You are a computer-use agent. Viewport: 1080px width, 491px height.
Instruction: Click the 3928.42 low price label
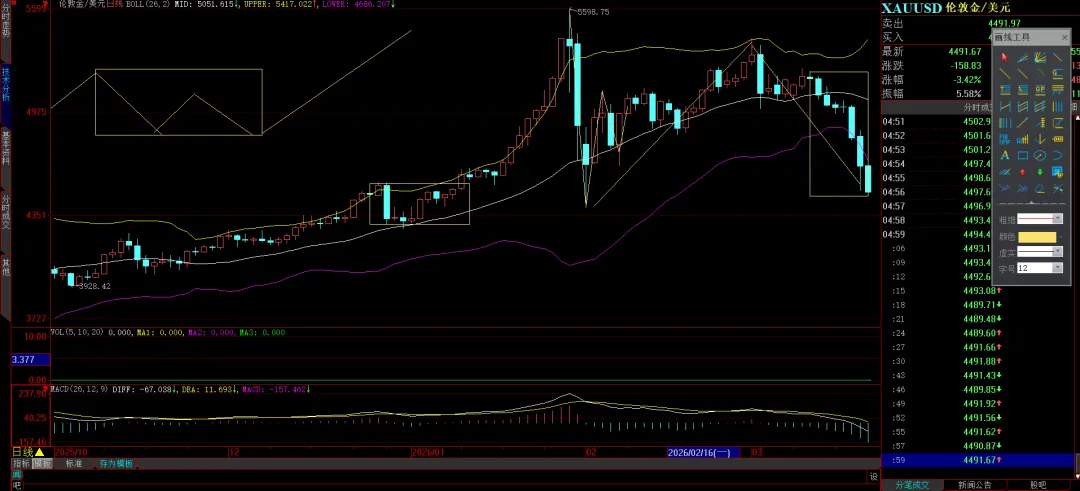coord(94,286)
